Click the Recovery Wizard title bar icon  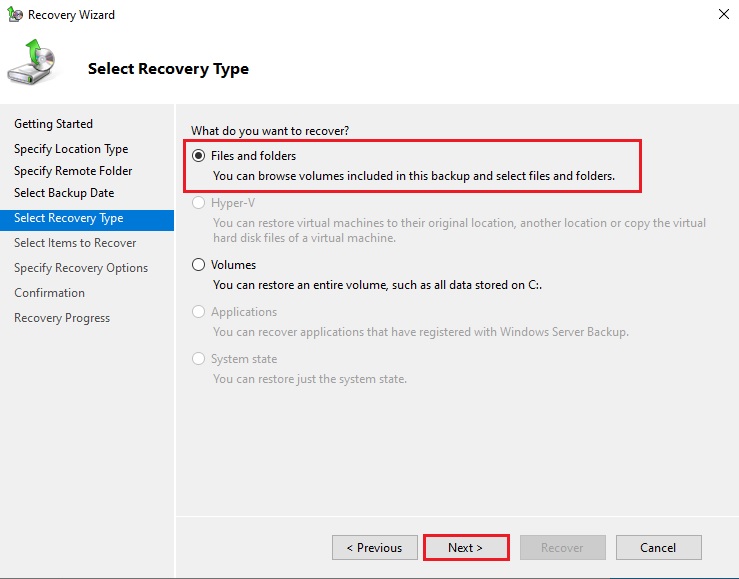(14, 15)
